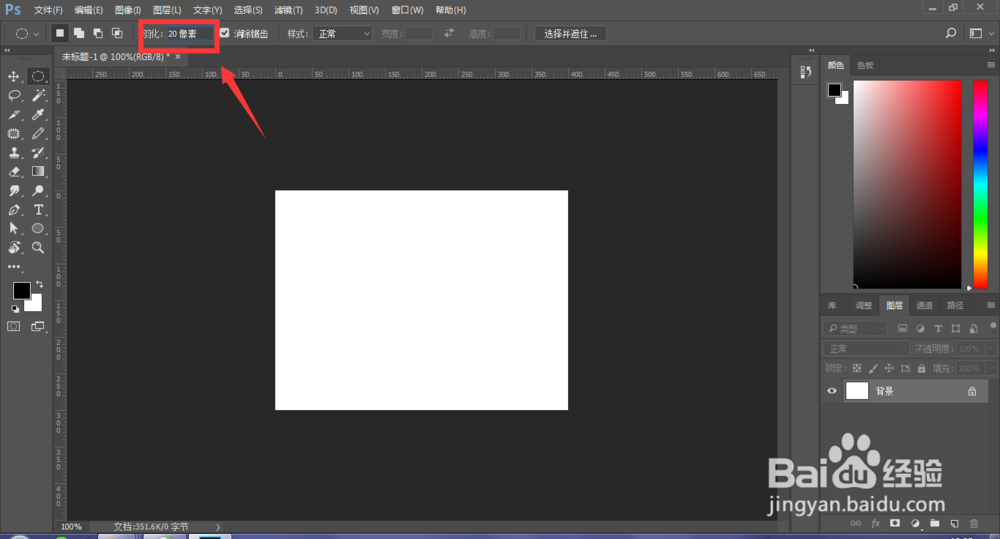This screenshot has width=1000, height=539.
Task: Select the Lasso tool
Action: tap(13, 96)
